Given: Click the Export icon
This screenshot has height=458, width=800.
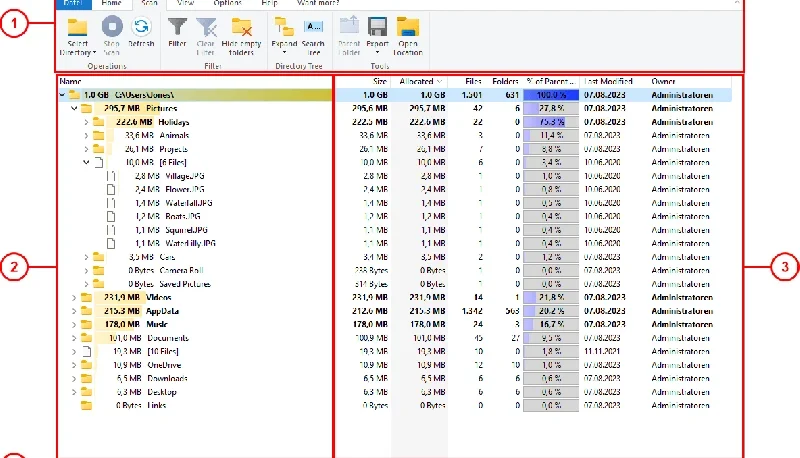Looking at the screenshot, I should (378, 27).
